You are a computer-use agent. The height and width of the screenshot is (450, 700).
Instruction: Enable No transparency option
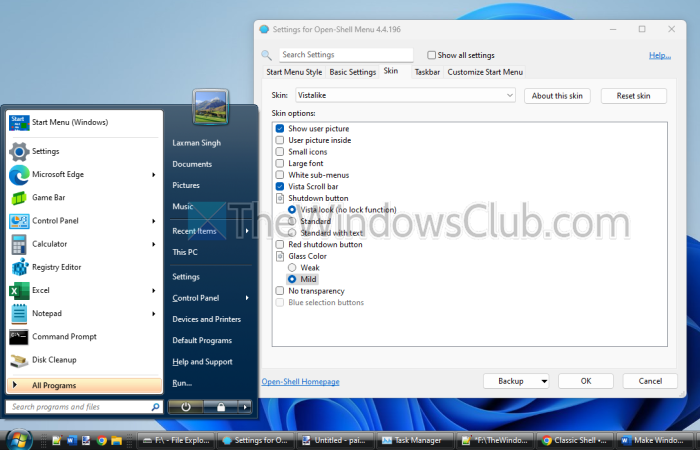[280, 291]
